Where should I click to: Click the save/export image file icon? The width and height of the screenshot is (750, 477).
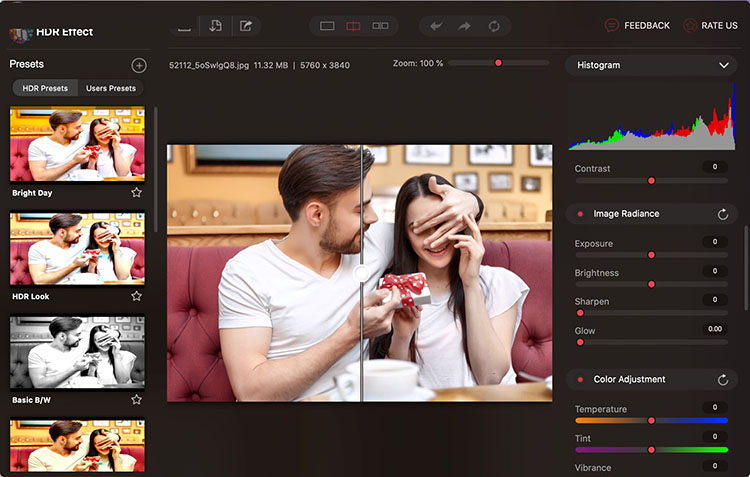tap(215, 26)
